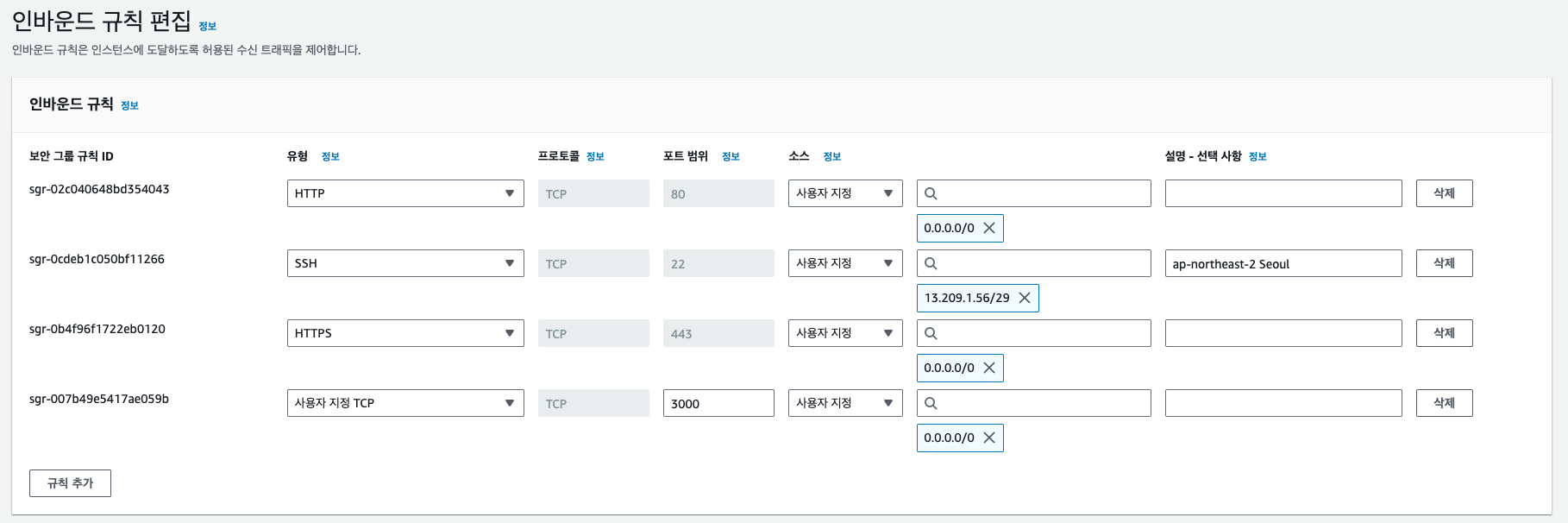The height and width of the screenshot is (523, 1568).
Task: Delete the port 3000 rule with 삭제
Action: (x=1444, y=403)
